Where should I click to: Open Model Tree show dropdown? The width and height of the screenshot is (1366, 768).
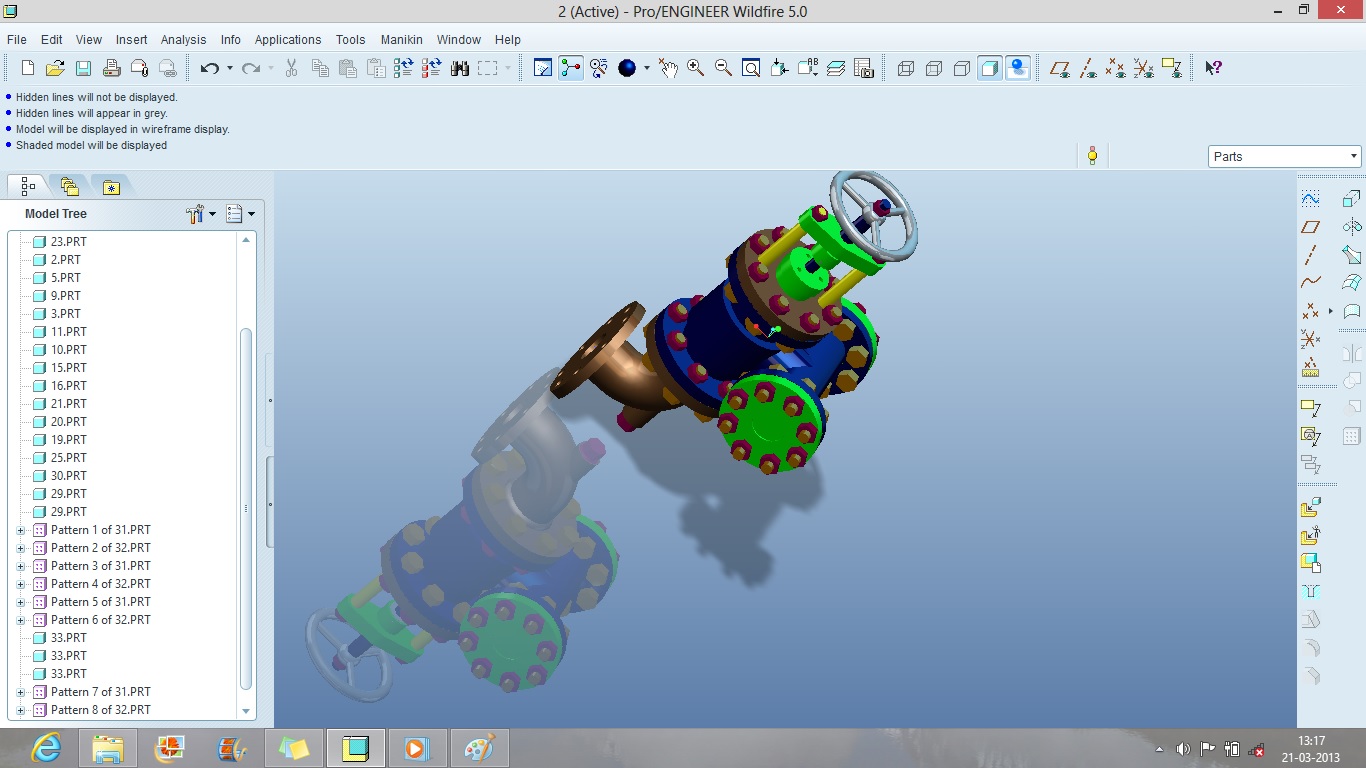click(x=240, y=214)
